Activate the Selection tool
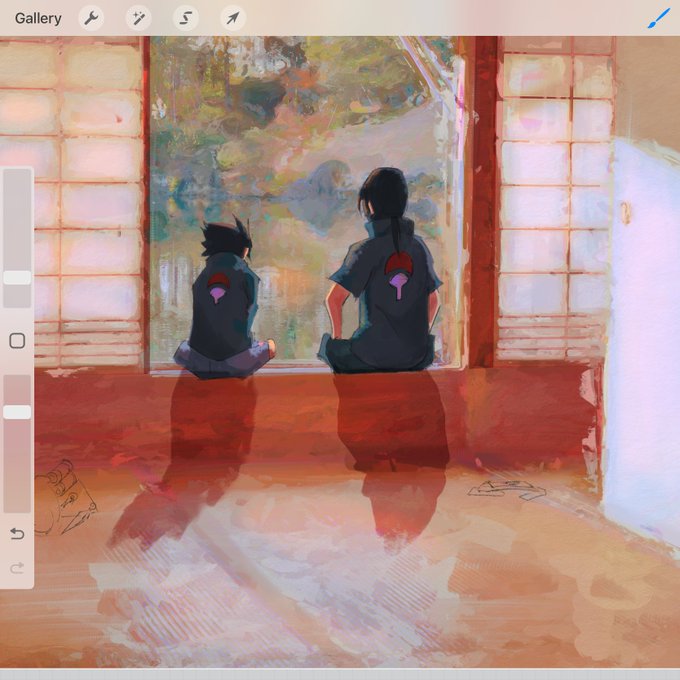The height and width of the screenshot is (680, 680). click(x=186, y=18)
